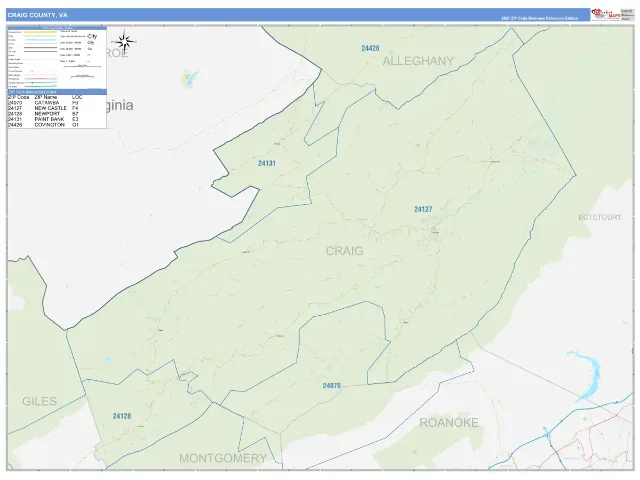Click the ZIP code label 24131
The width and height of the screenshot is (640, 480).
(267, 163)
